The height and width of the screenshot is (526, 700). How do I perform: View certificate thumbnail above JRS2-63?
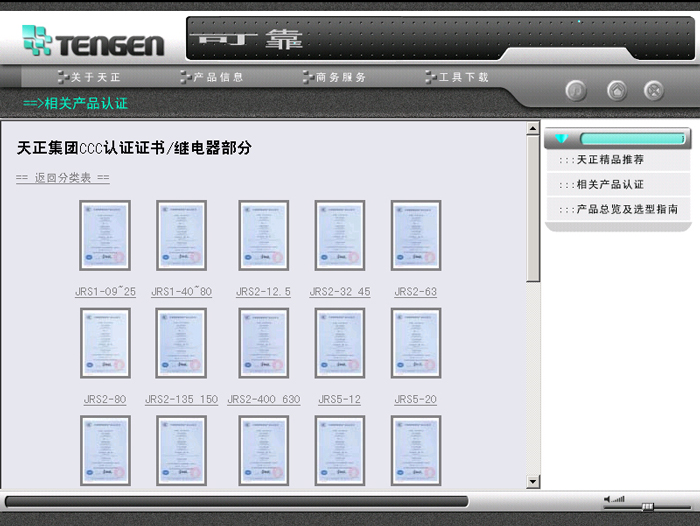click(416, 235)
